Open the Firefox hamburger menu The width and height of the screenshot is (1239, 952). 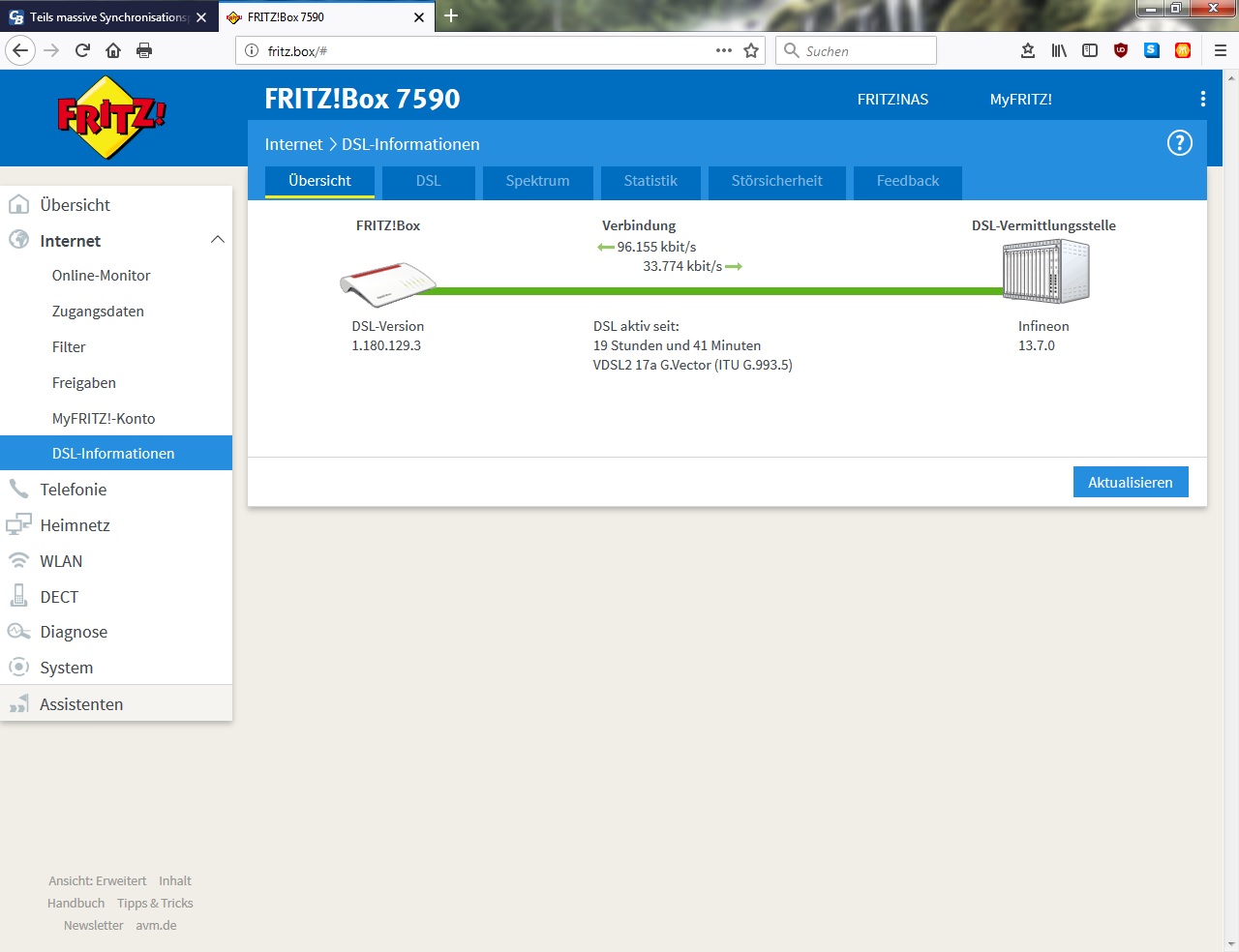click(1221, 50)
